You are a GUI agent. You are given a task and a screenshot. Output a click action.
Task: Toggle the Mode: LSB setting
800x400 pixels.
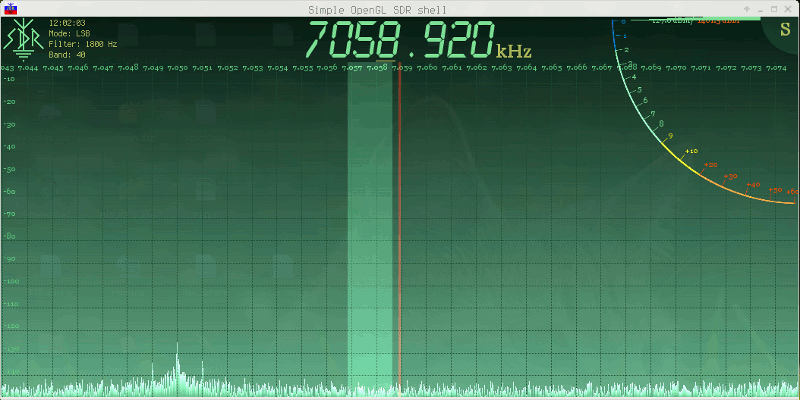pos(70,33)
